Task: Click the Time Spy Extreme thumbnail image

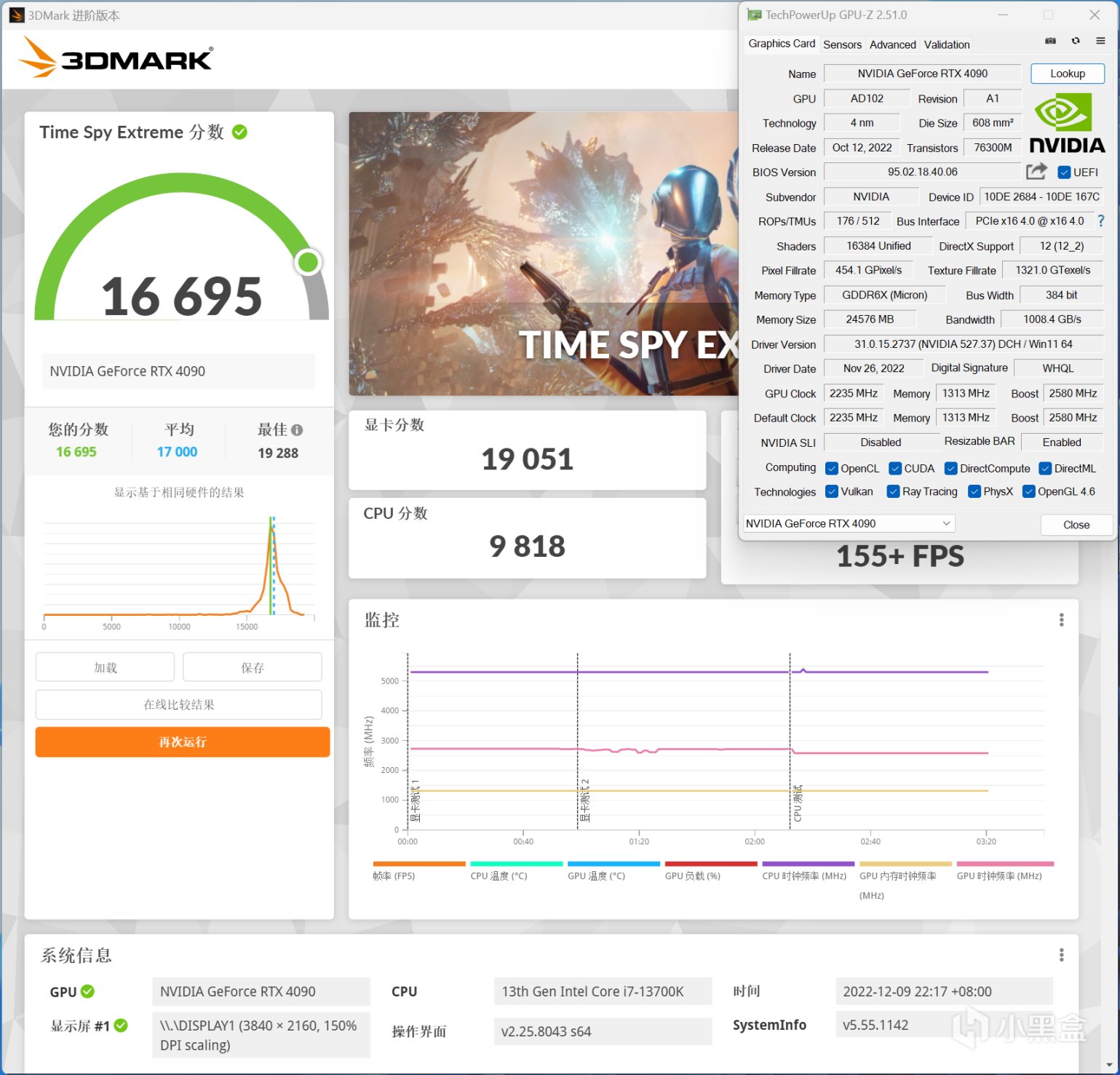Action: 544,254
